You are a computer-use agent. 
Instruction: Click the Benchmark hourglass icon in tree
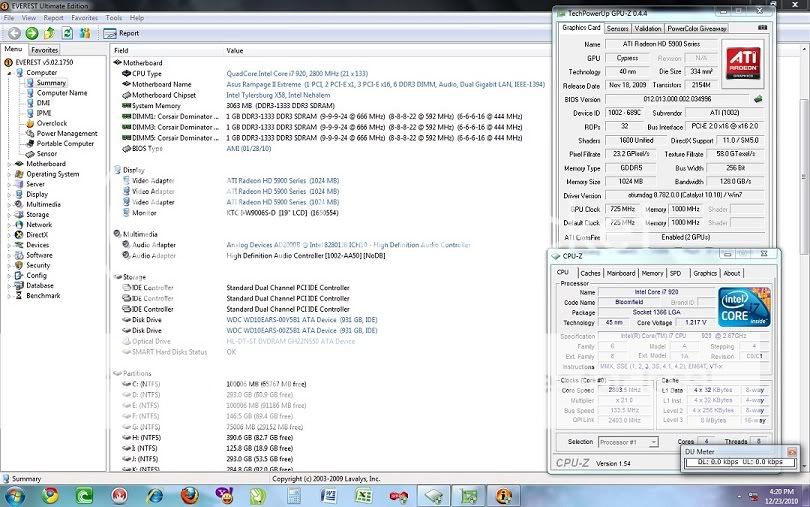19,296
